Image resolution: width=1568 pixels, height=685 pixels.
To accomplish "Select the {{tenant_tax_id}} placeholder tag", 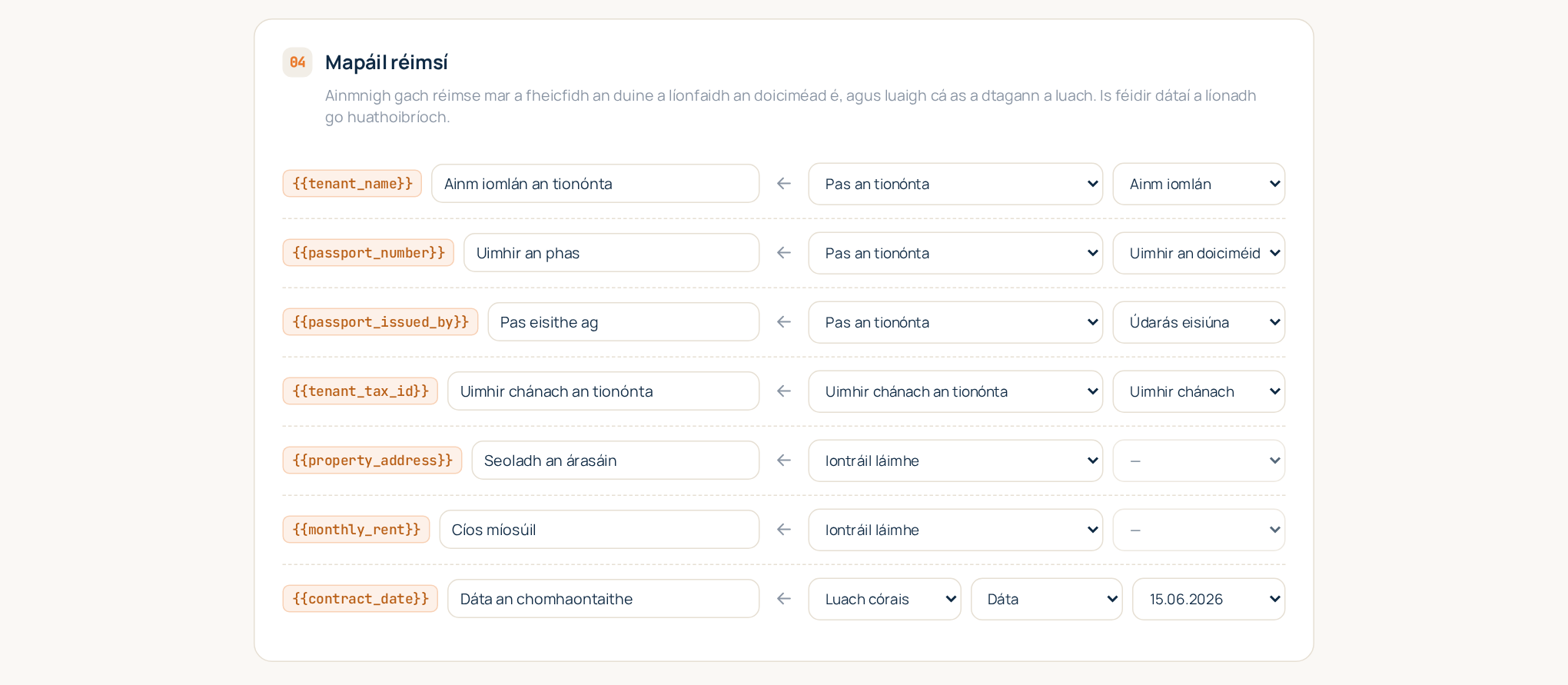I will [360, 391].
